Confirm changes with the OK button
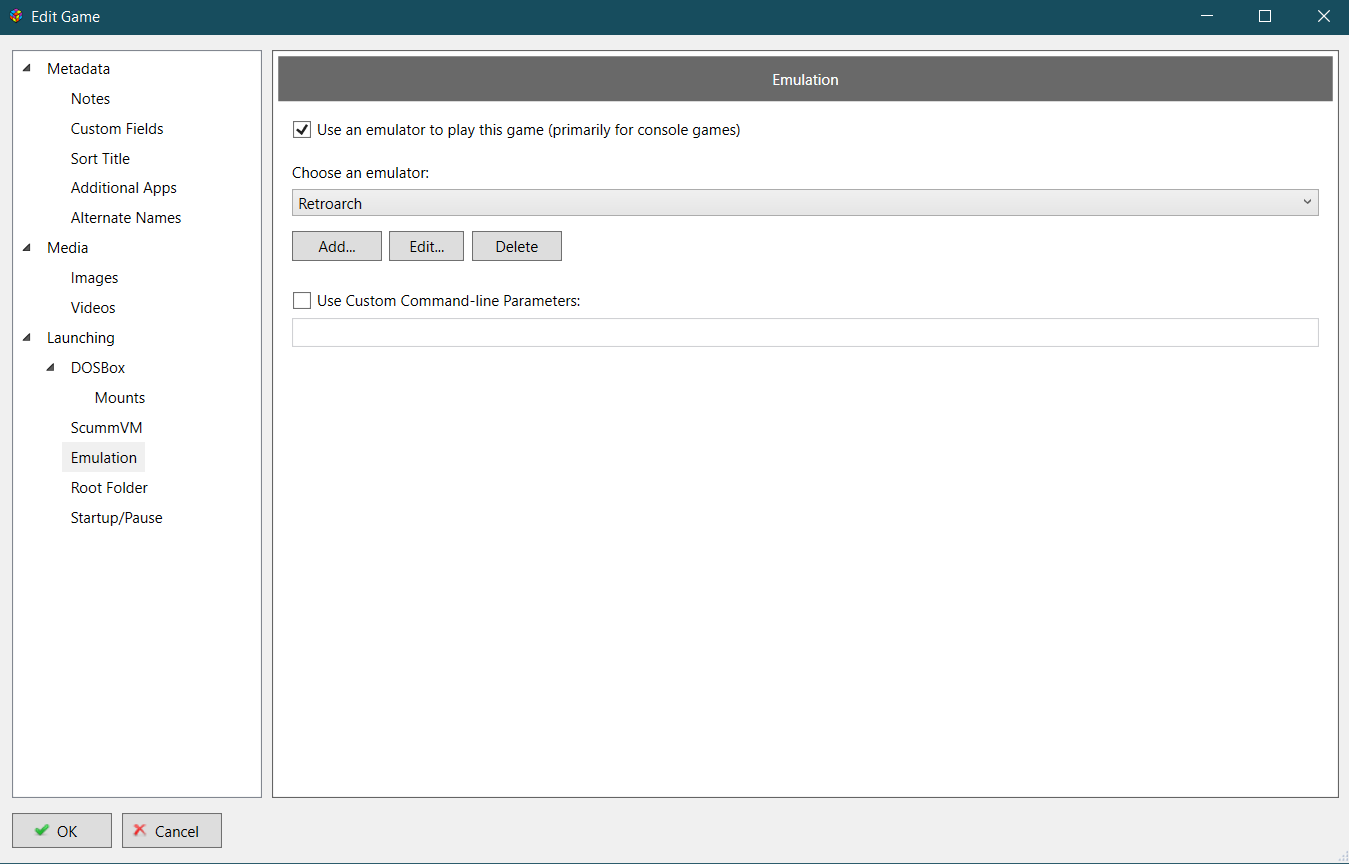This screenshot has width=1349, height=864. (62, 831)
